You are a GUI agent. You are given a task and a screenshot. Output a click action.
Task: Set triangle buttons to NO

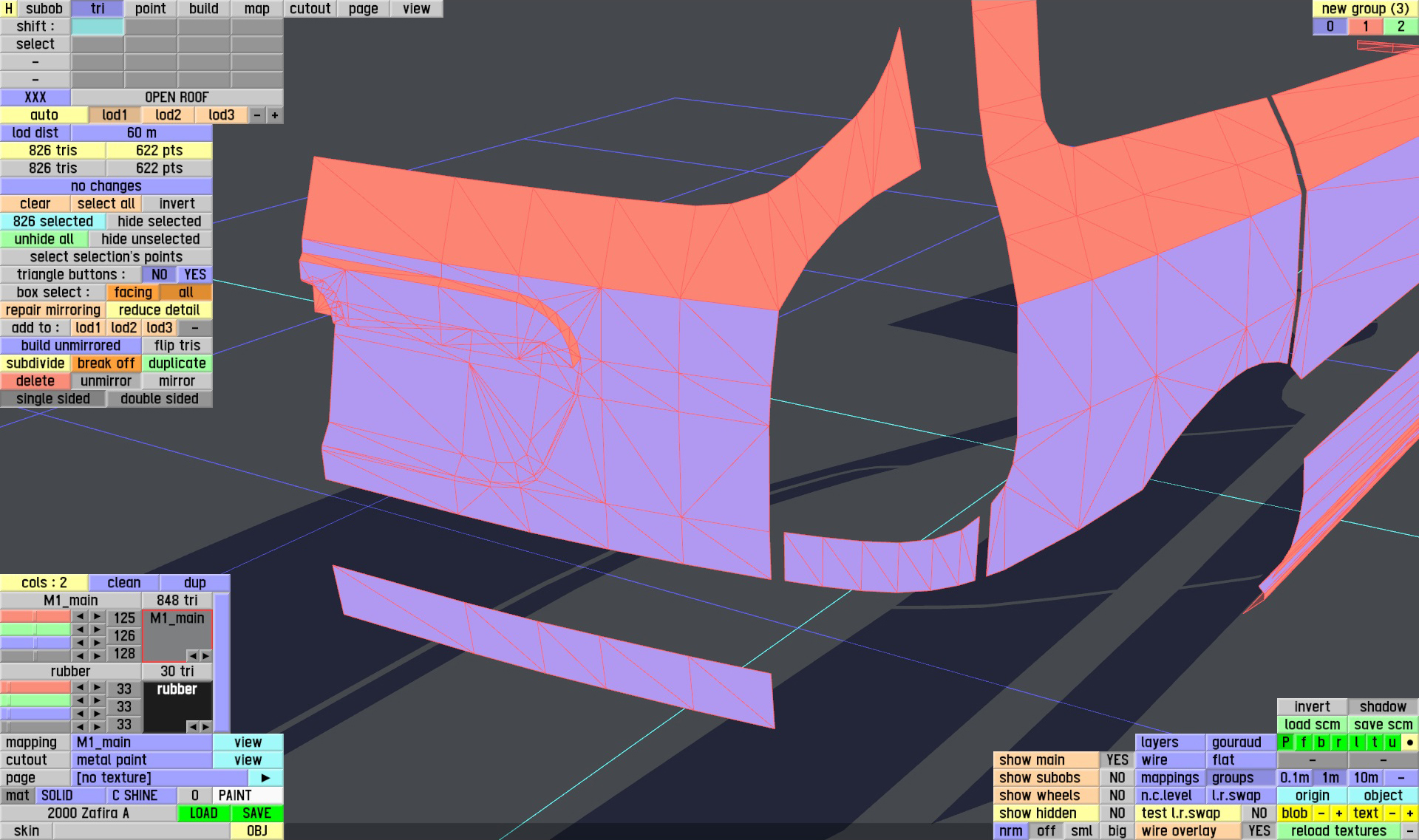click(159, 275)
